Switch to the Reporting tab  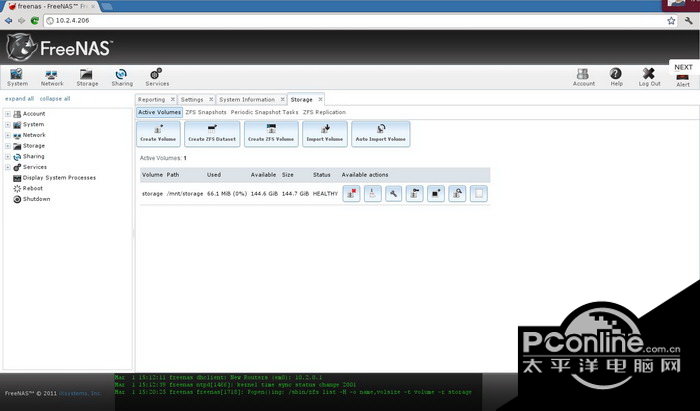(151, 100)
